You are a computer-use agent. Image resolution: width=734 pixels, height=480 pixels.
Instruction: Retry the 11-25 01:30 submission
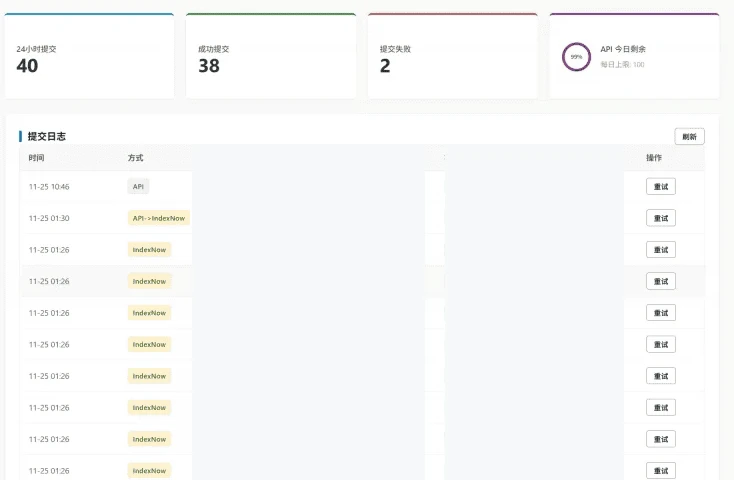(661, 218)
